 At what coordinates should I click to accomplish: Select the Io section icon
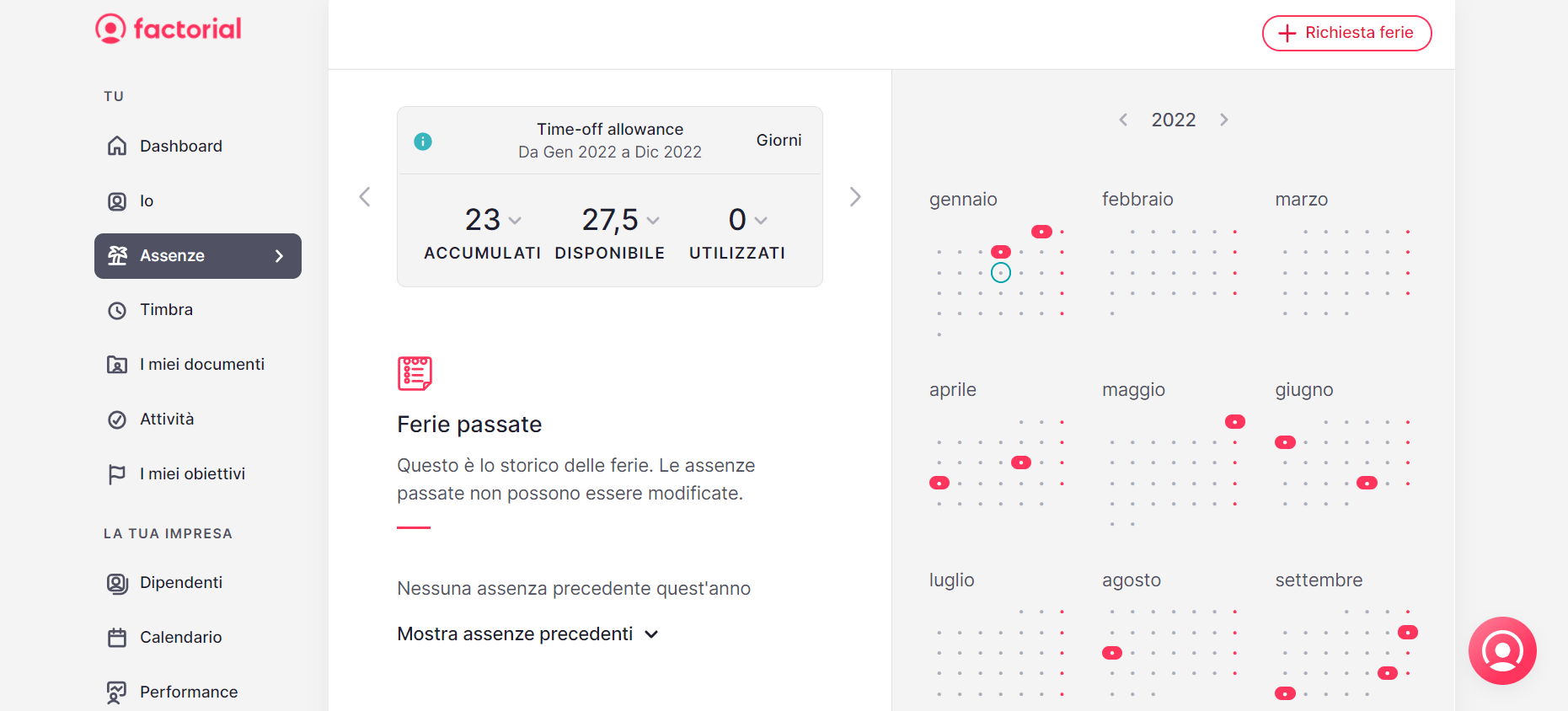(x=117, y=200)
